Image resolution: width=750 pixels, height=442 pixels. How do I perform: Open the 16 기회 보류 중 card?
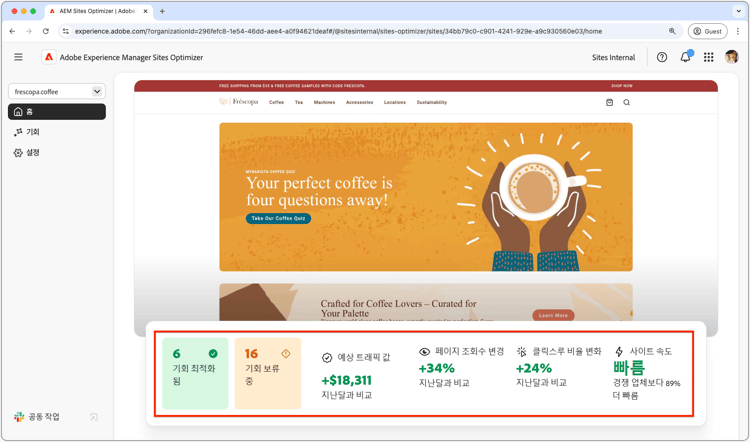tap(268, 373)
